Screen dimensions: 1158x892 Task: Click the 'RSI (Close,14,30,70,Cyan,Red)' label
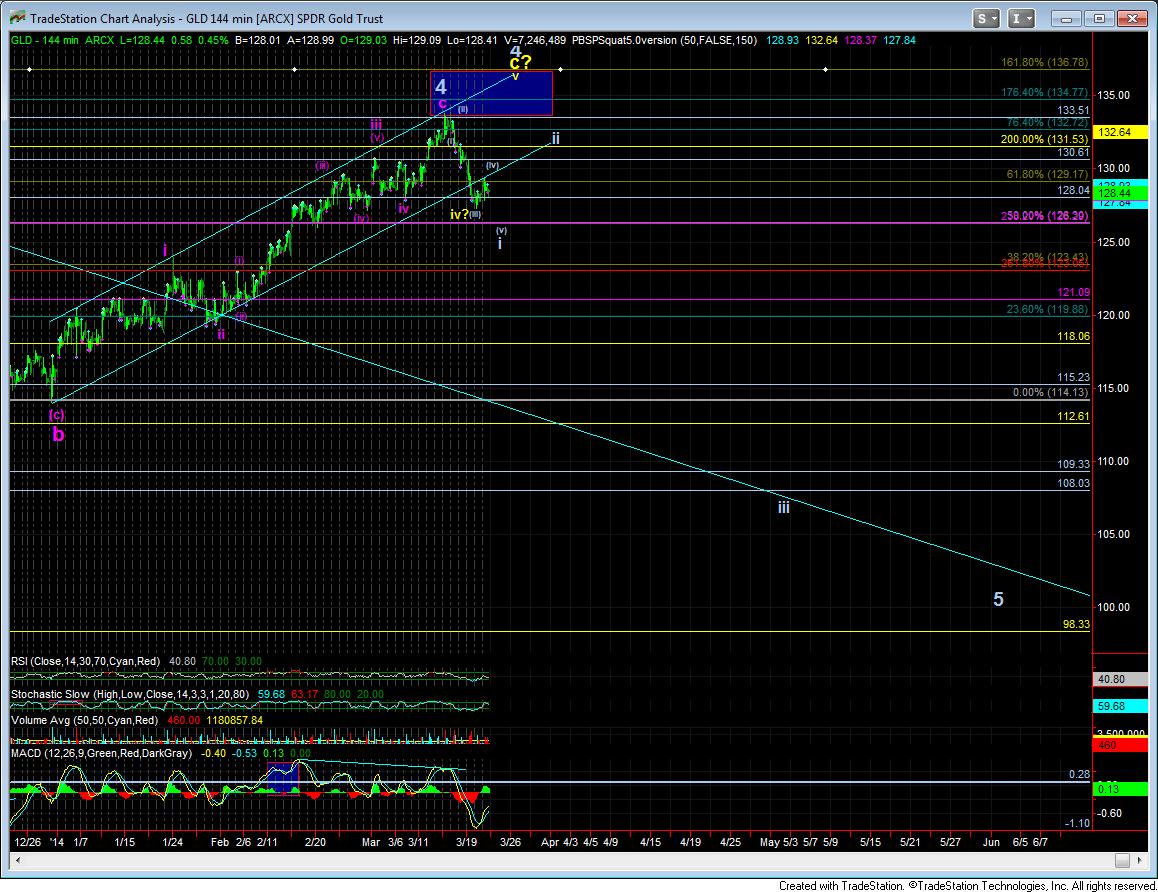coord(85,662)
